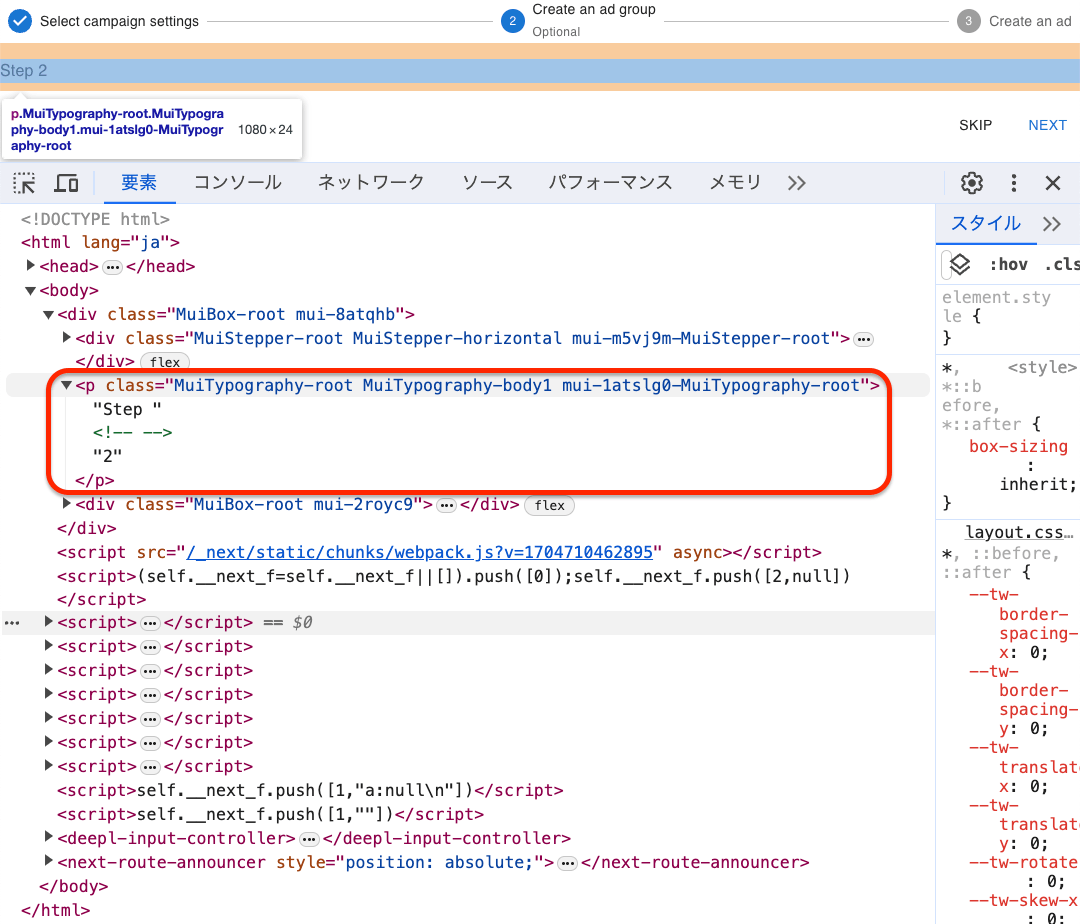Select the html lang="ja" element line

pyautogui.click(x=100, y=242)
